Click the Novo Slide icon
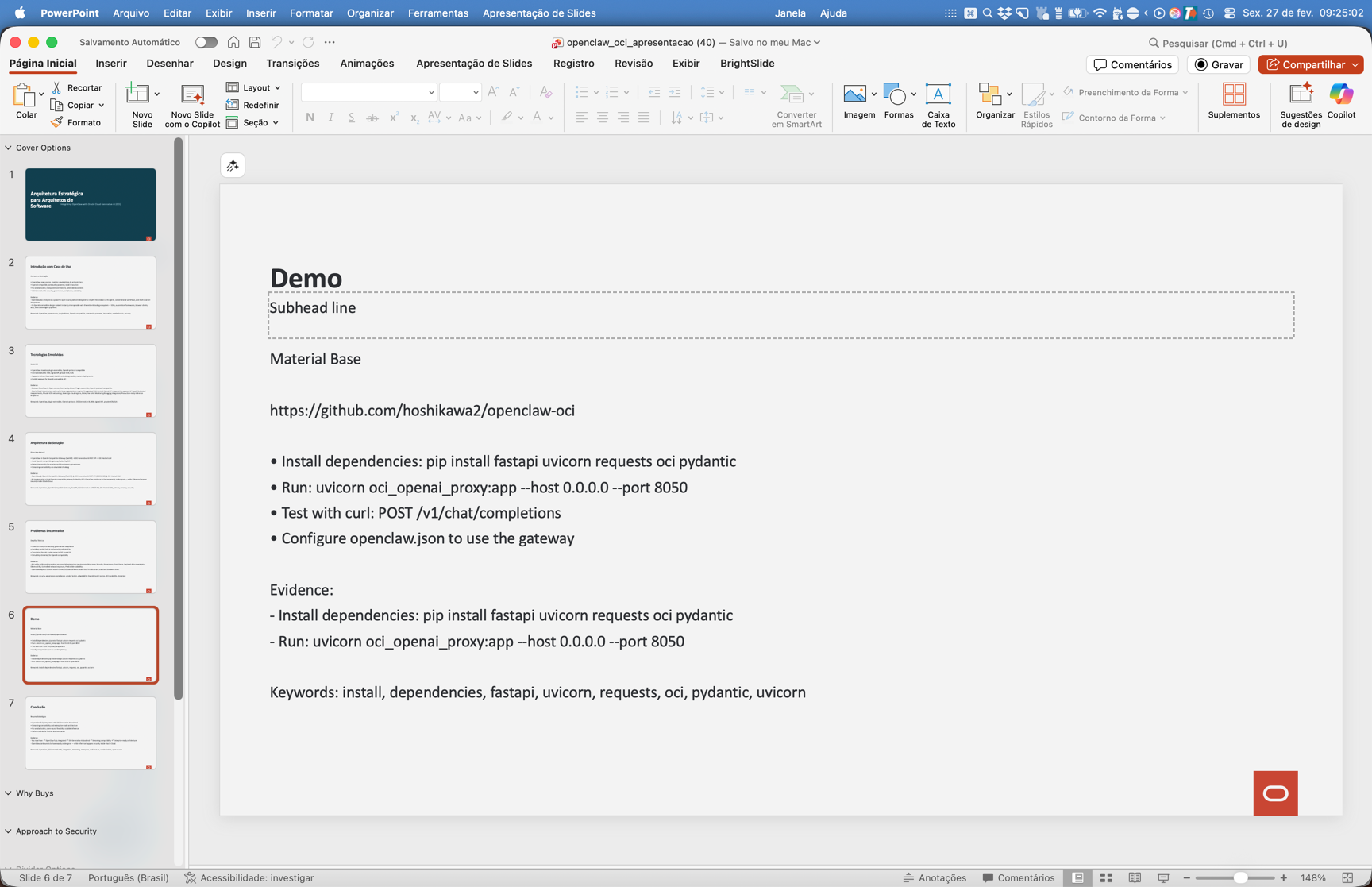 pos(138,94)
